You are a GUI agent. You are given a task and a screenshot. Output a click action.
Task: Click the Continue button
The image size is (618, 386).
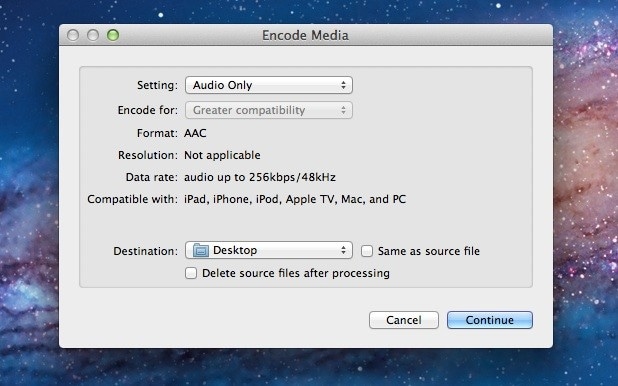coord(490,320)
